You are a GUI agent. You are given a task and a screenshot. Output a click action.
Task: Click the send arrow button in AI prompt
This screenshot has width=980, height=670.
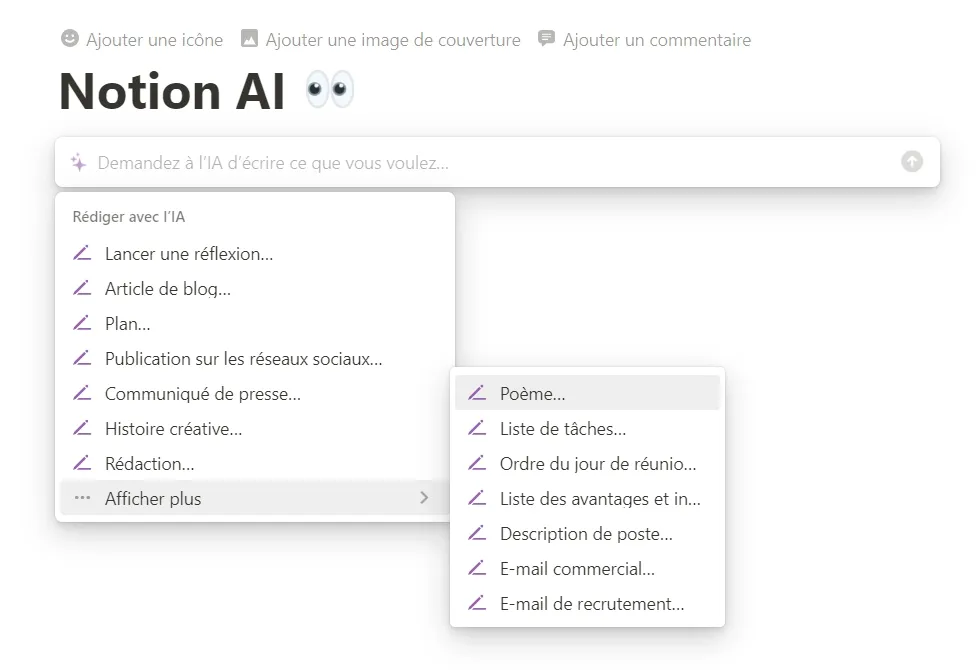912,161
